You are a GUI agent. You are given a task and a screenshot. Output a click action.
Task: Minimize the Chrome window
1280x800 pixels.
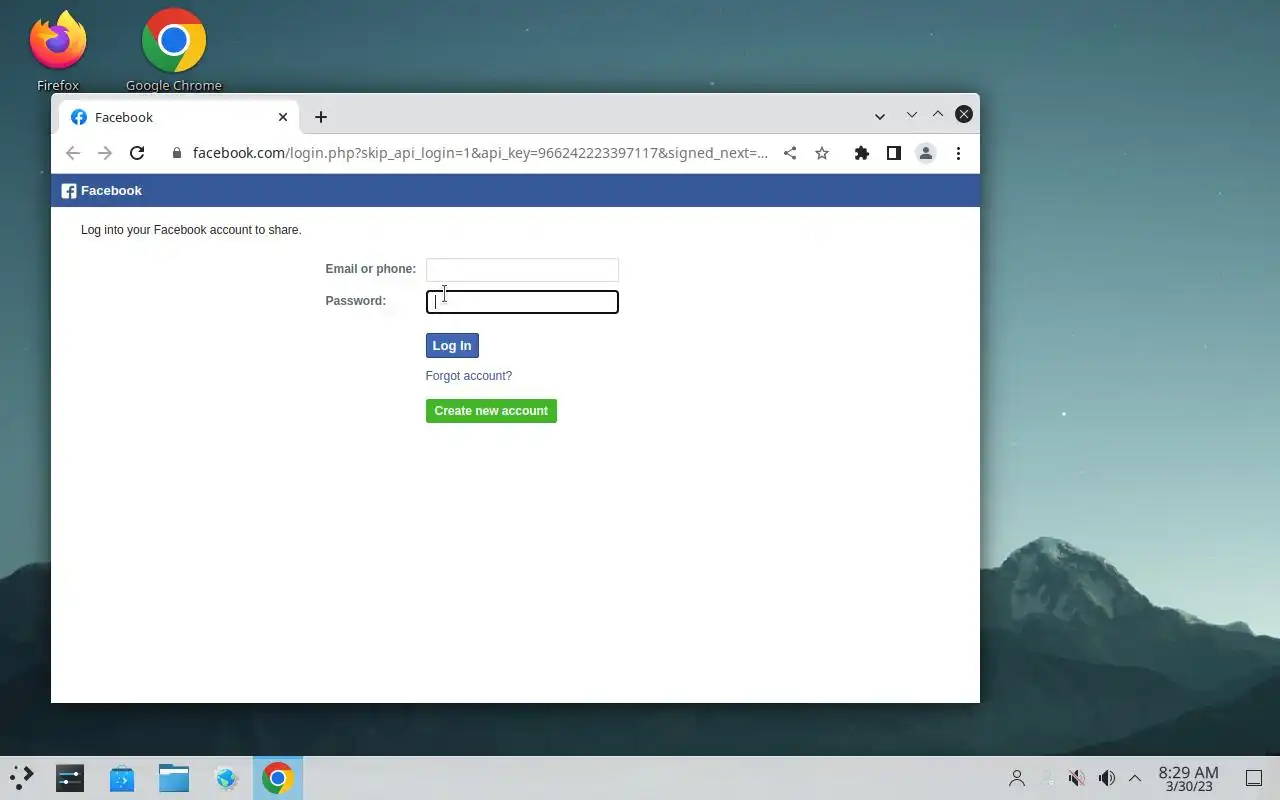click(912, 115)
